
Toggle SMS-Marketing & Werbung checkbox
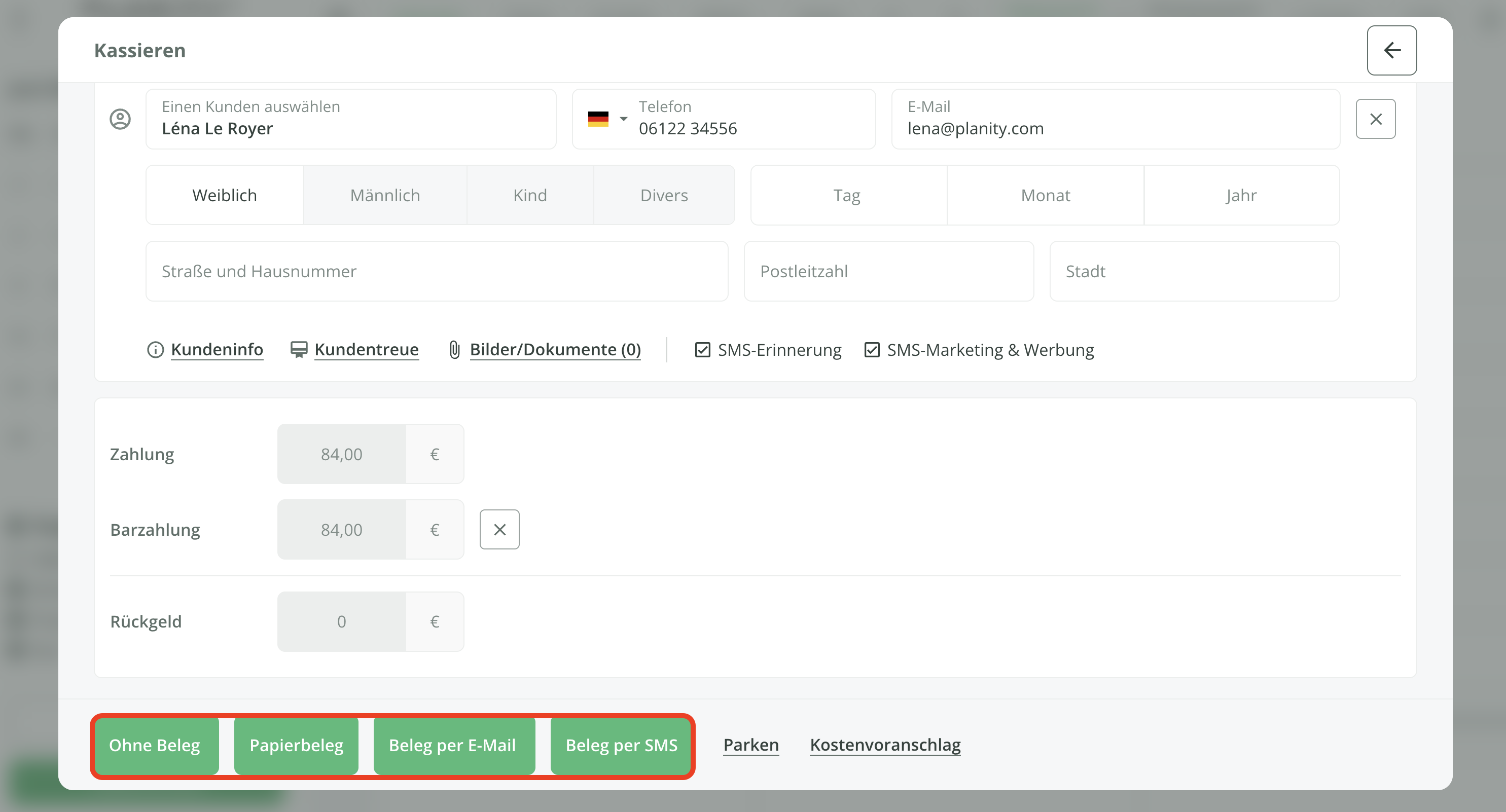[x=872, y=350]
